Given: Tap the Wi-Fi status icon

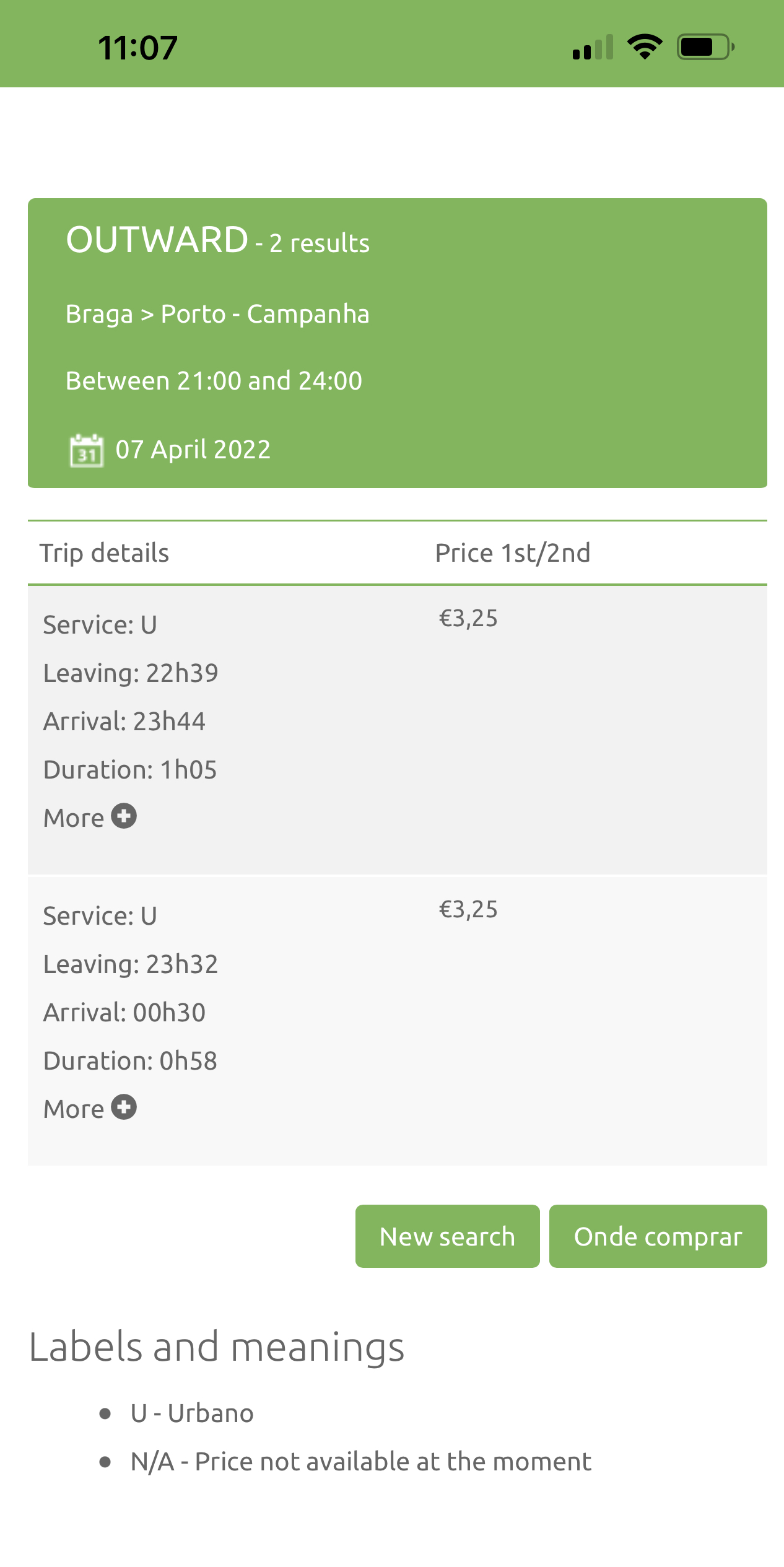Looking at the screenshot, I should coord(644,47).
